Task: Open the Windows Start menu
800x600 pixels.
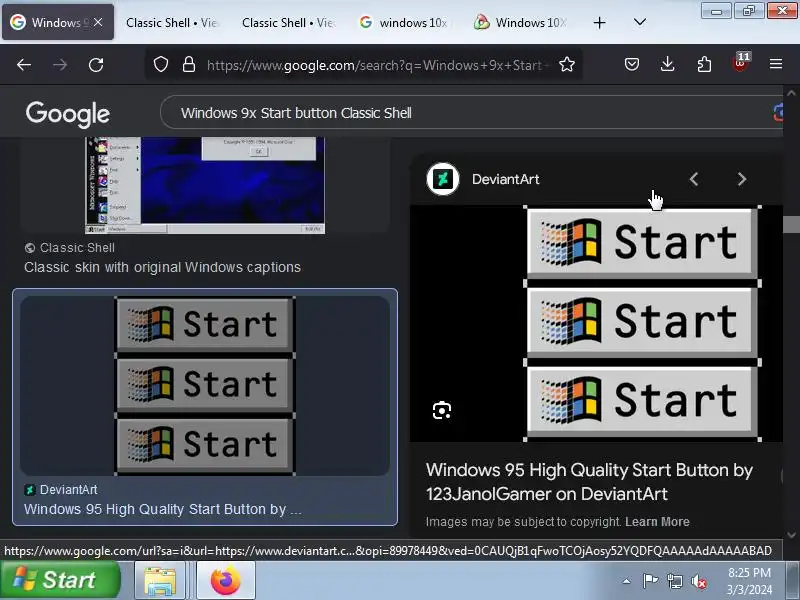Action: coord(60,580)
